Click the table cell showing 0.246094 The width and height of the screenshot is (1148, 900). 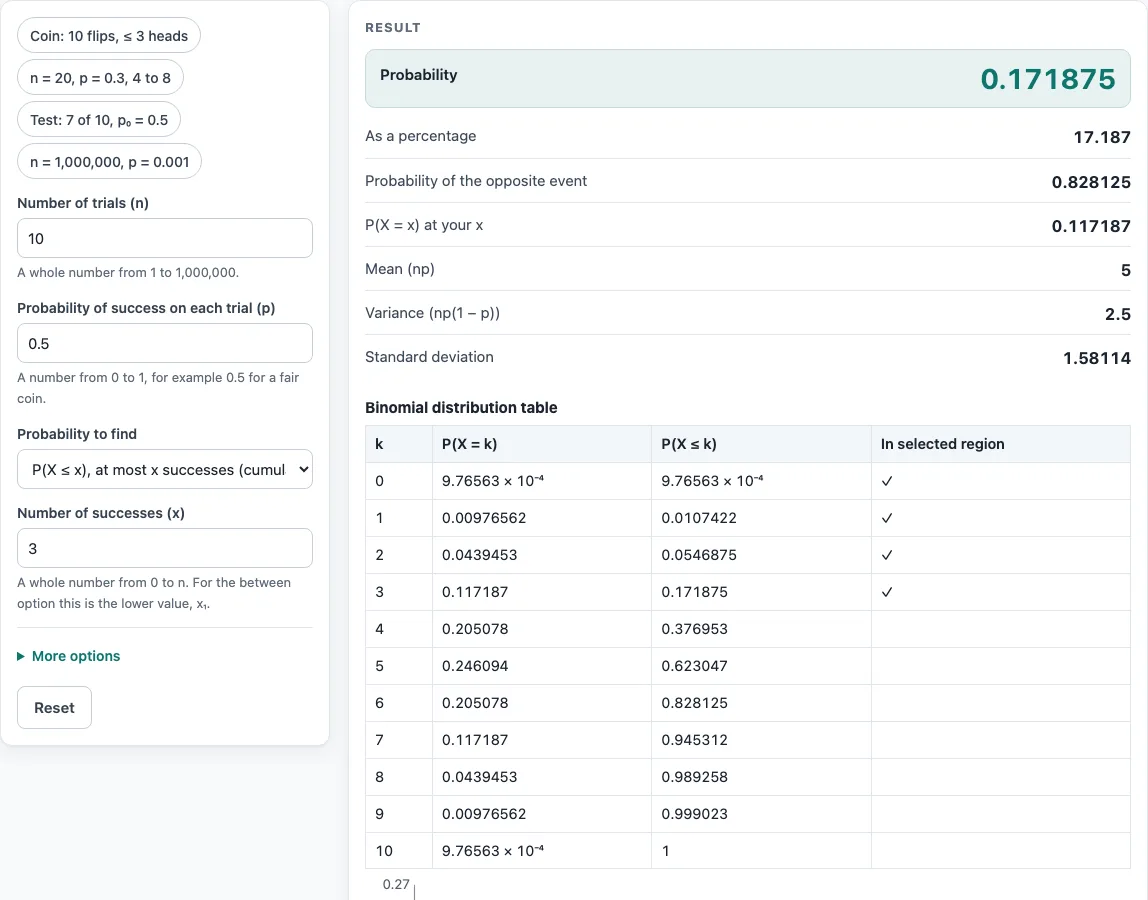pyautogui.click(x=475, y=666)
